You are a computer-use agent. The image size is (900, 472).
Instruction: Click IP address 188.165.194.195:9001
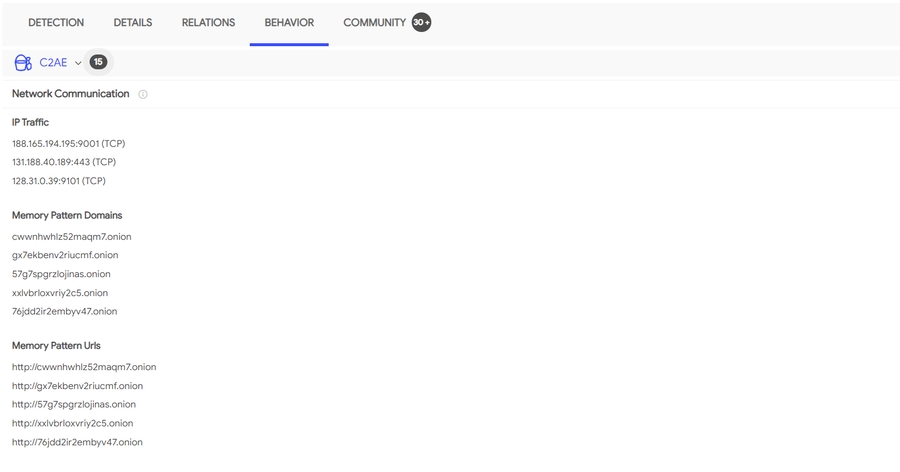68,143
